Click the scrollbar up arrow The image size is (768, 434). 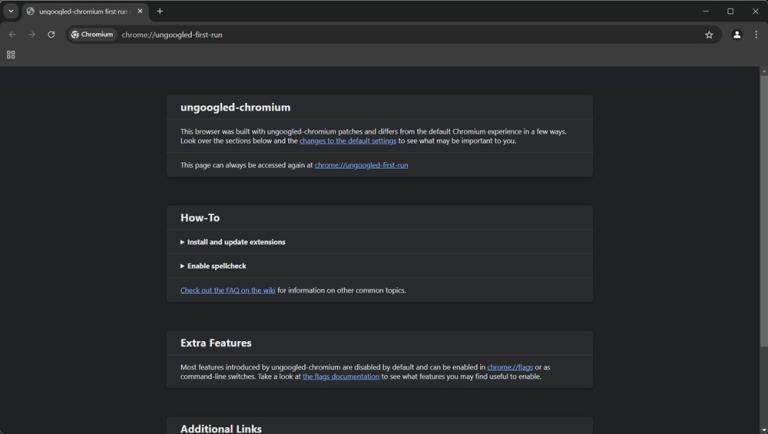(x=764, y=71)
